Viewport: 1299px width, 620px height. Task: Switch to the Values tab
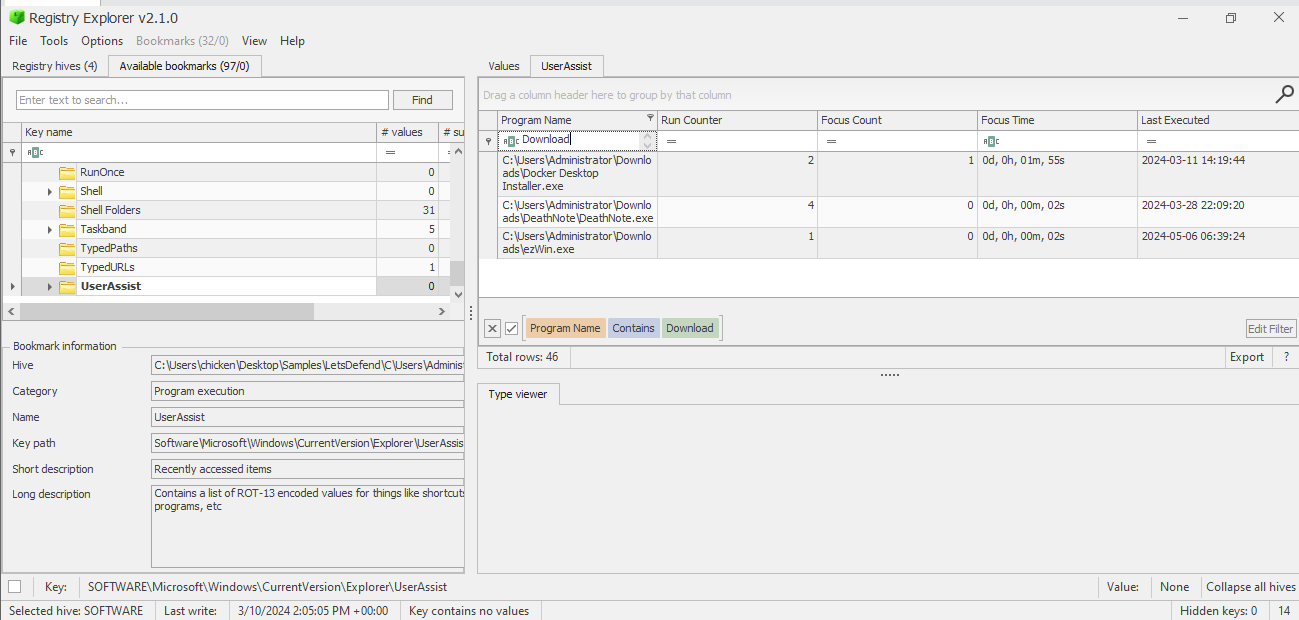[x=503, y=66]
